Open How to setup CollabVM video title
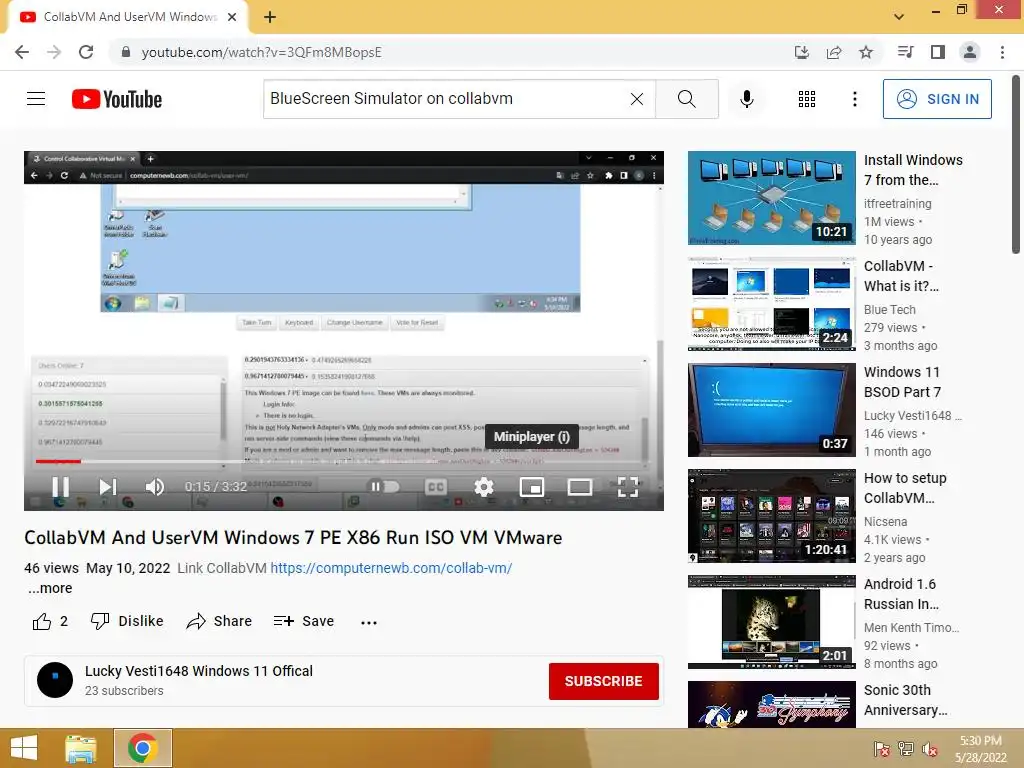Image resolution: width=1024 pixels, height=768 pixels. [x=905, y=488]
